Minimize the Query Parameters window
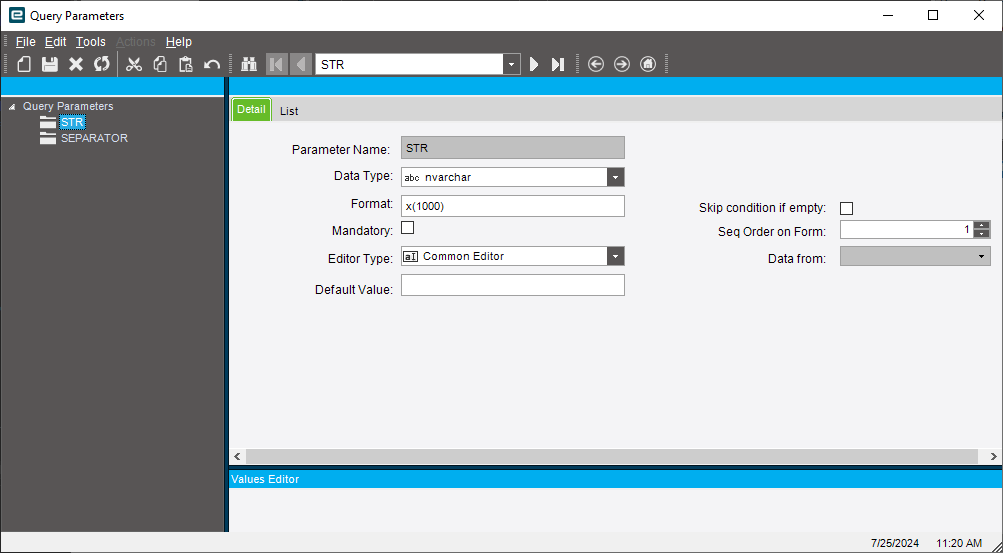 (888, 15)
